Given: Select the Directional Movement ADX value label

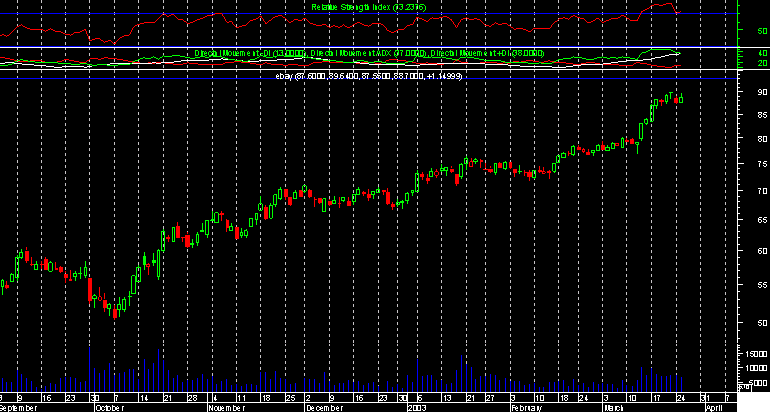Looking at the screenshot, I should tap(369, 53).
